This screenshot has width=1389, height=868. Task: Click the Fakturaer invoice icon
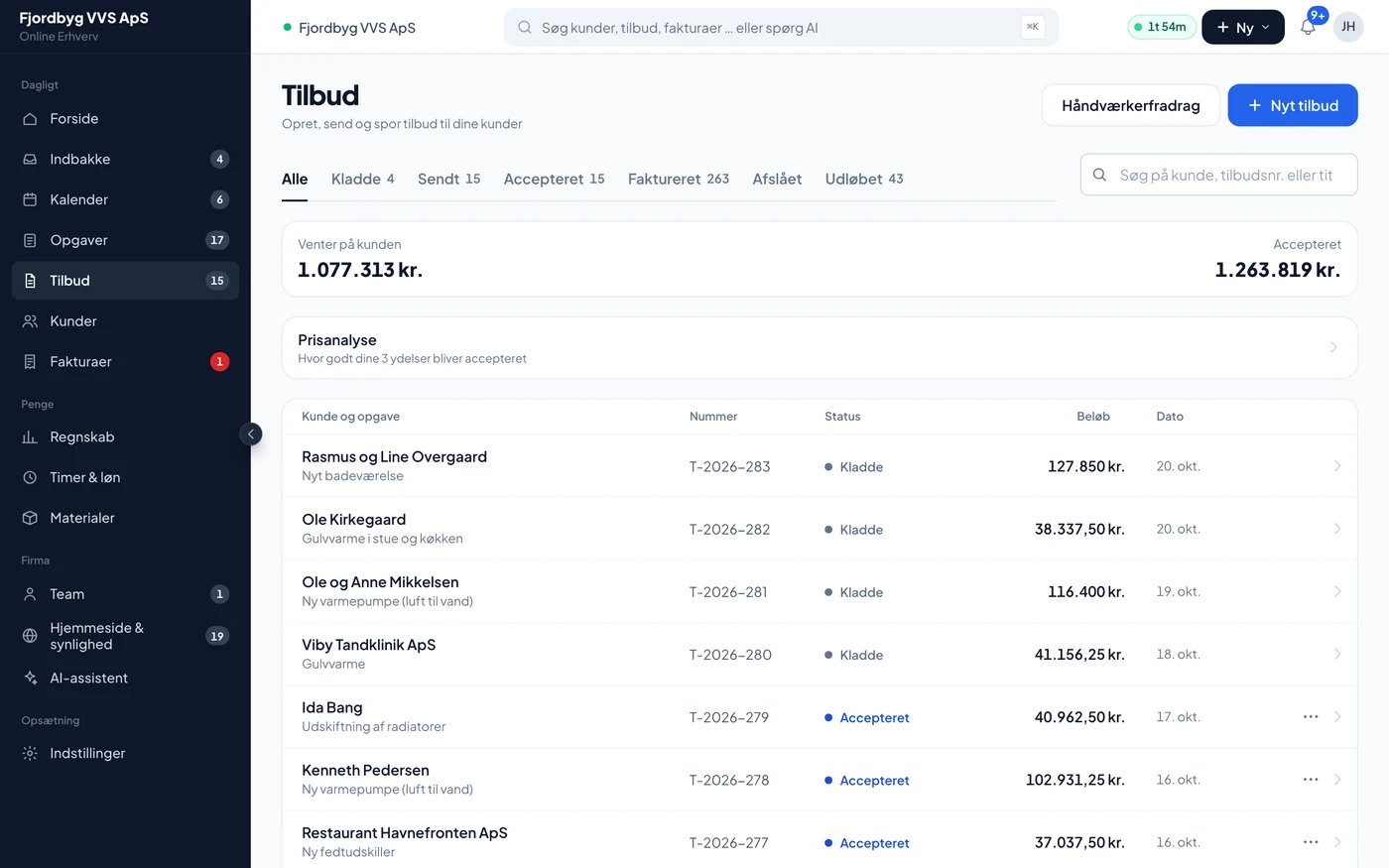click(30, 362)
